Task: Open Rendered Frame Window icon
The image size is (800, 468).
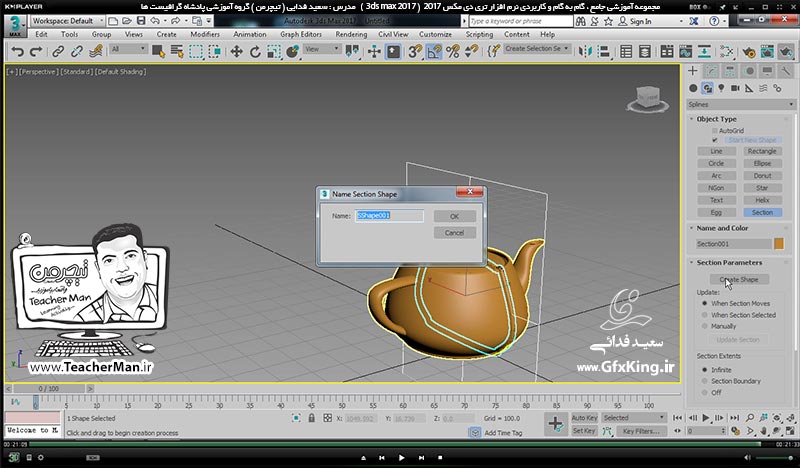Action: 767,52
